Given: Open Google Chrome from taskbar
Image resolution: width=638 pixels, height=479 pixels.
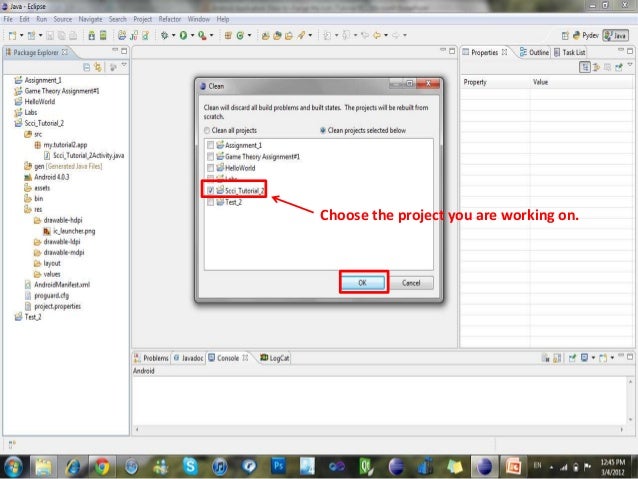Looking at the screenshot, I should (102, 466).
